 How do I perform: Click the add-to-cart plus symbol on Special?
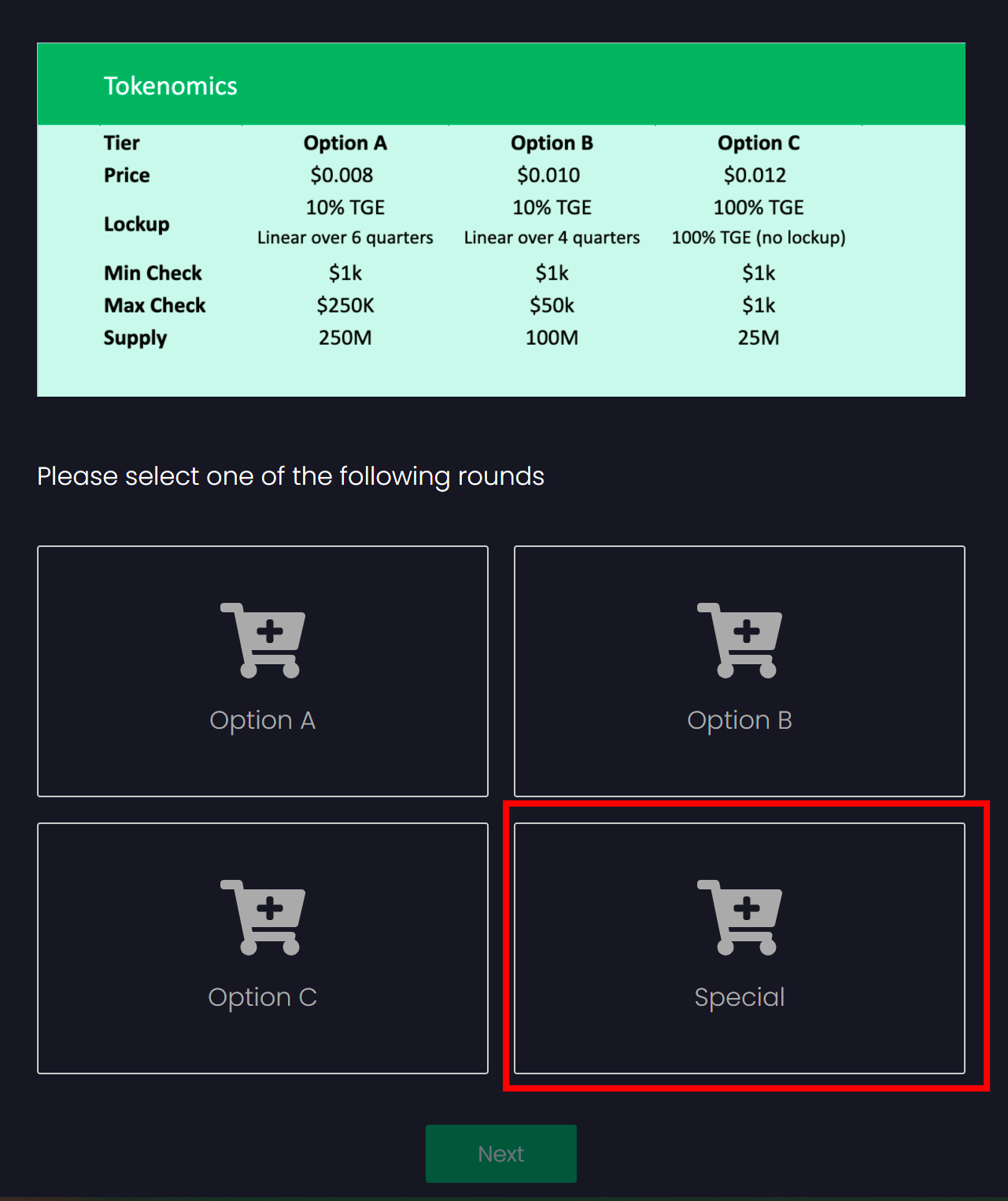[747, 907]
